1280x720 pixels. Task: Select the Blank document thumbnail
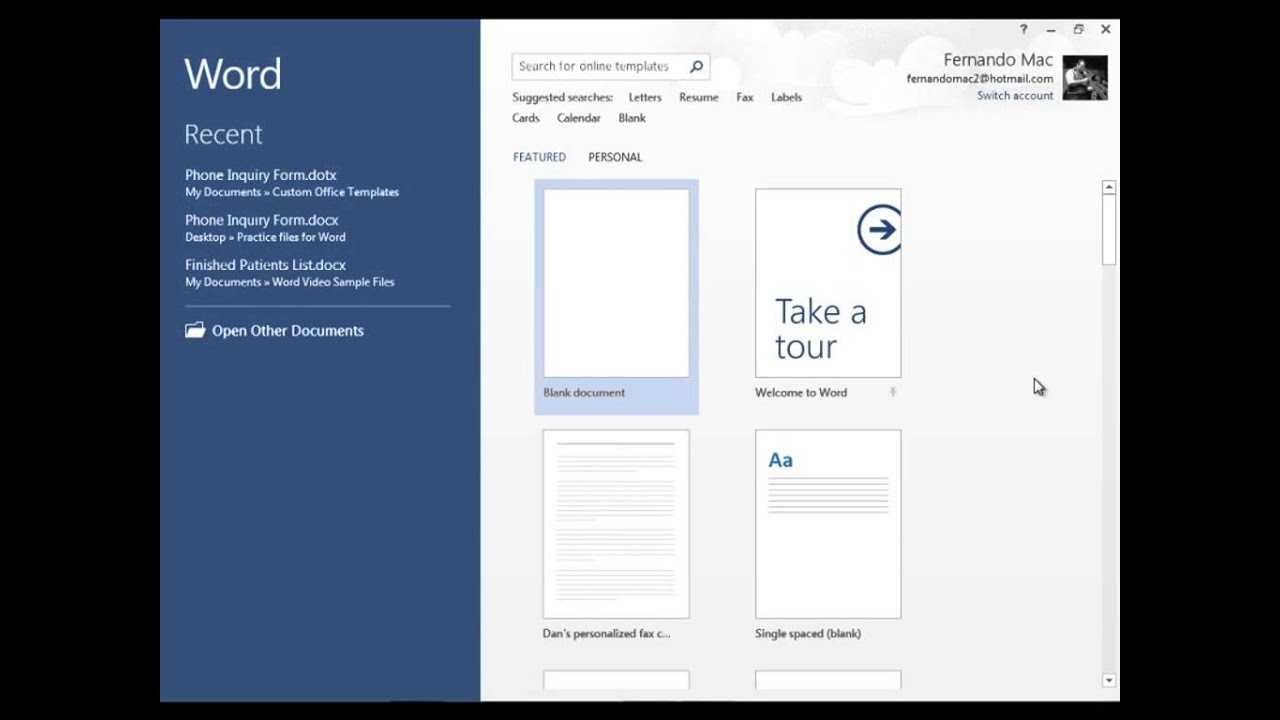click(x=616, y=283)
